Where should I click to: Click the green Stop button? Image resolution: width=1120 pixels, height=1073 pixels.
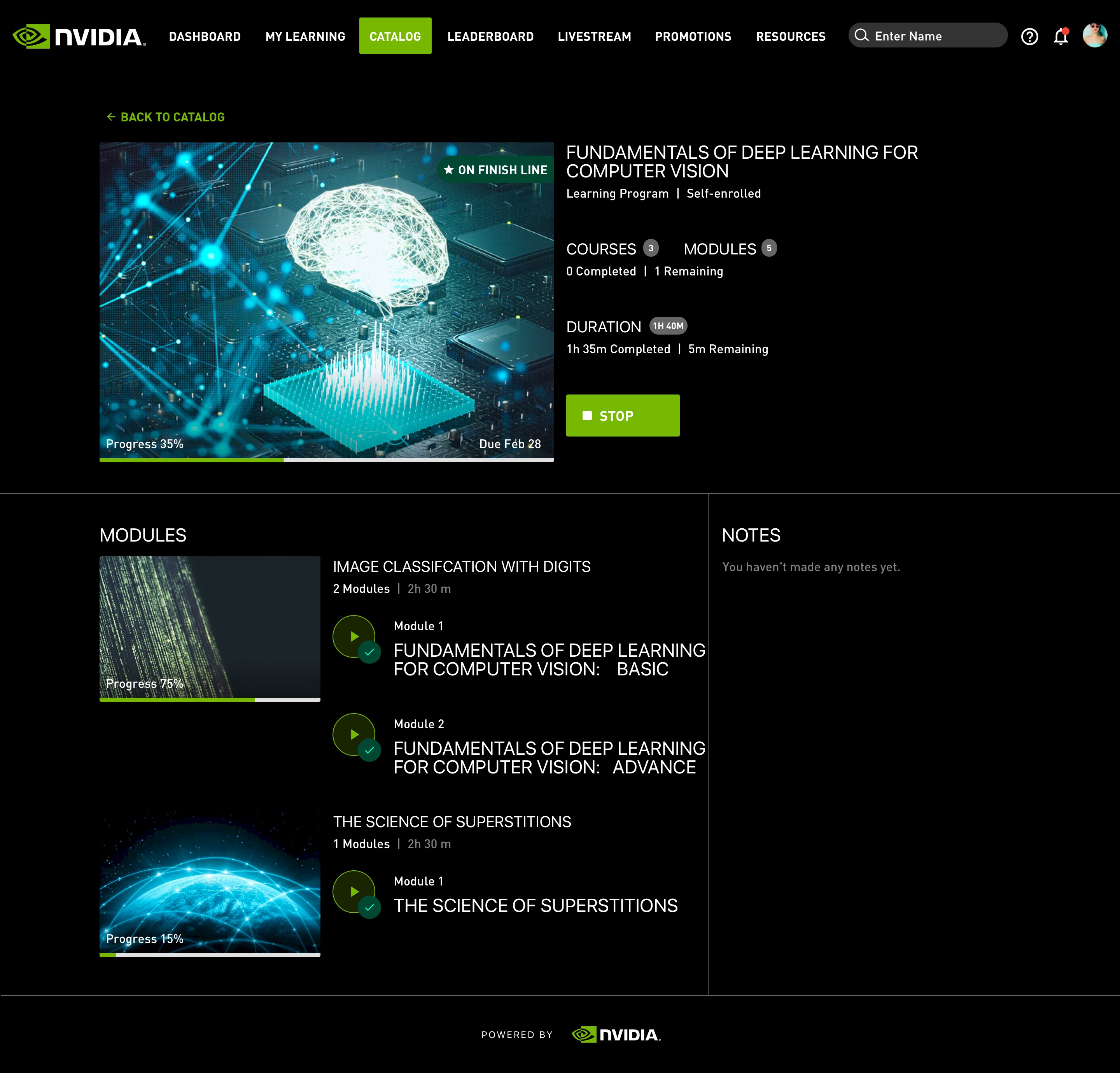coord(623,416)
